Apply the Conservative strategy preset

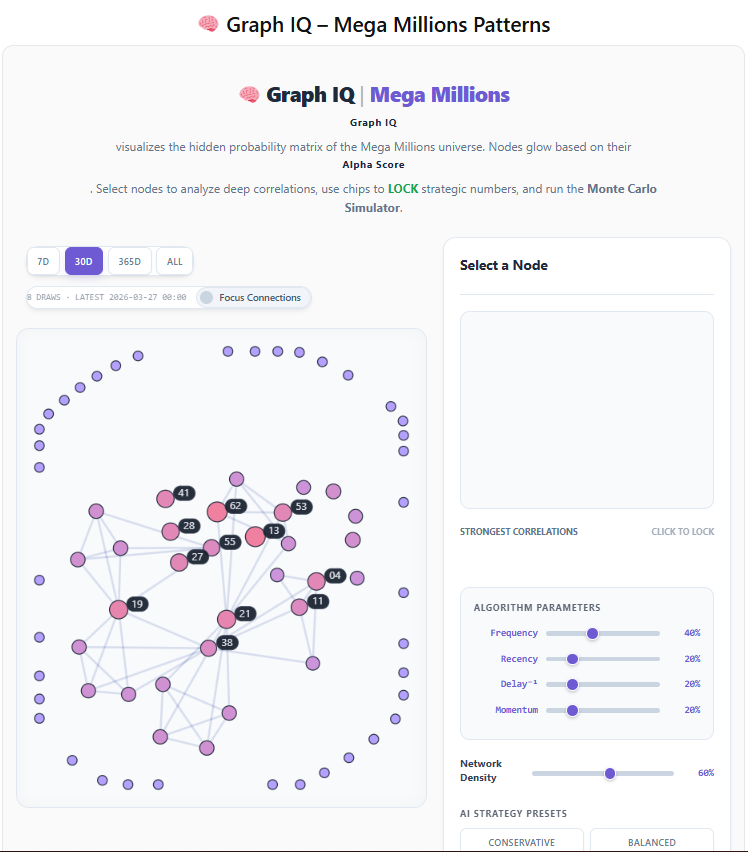tap(522, 842)
